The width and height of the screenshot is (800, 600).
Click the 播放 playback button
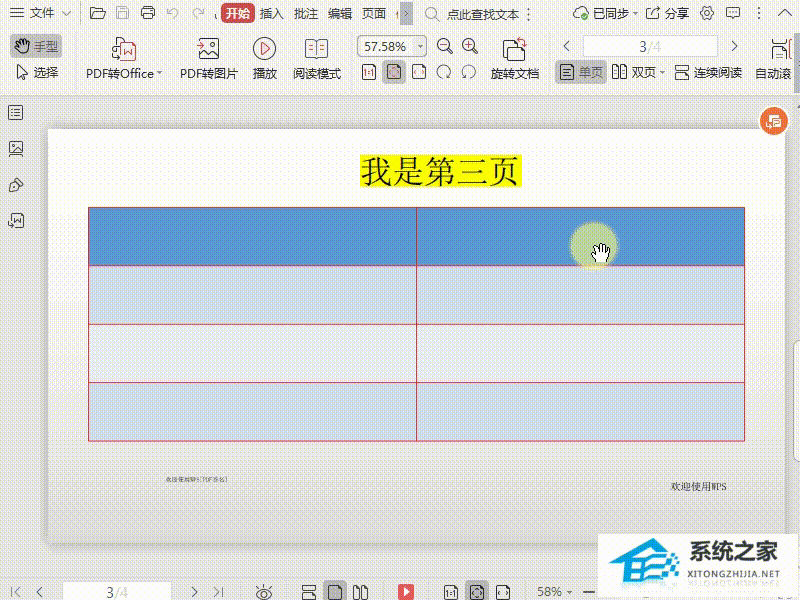[x=264, y=57]
